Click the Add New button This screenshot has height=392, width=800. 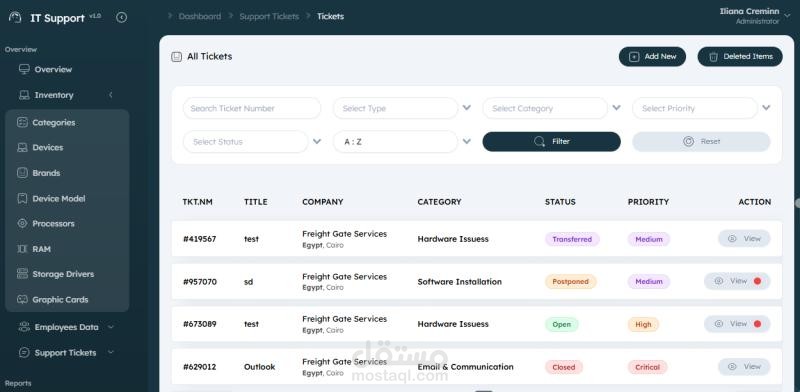(x=652, y=57)
